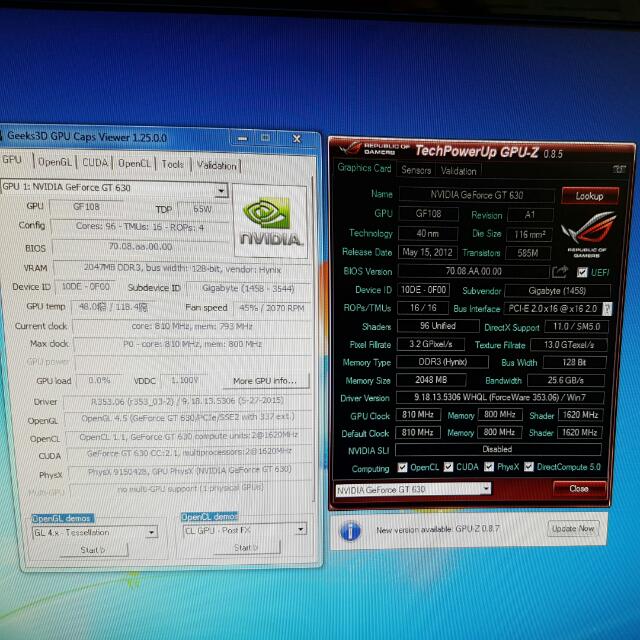Open the Sensors tab in GPU-Z
Viewport: 640px width, 640px height.
416,170
